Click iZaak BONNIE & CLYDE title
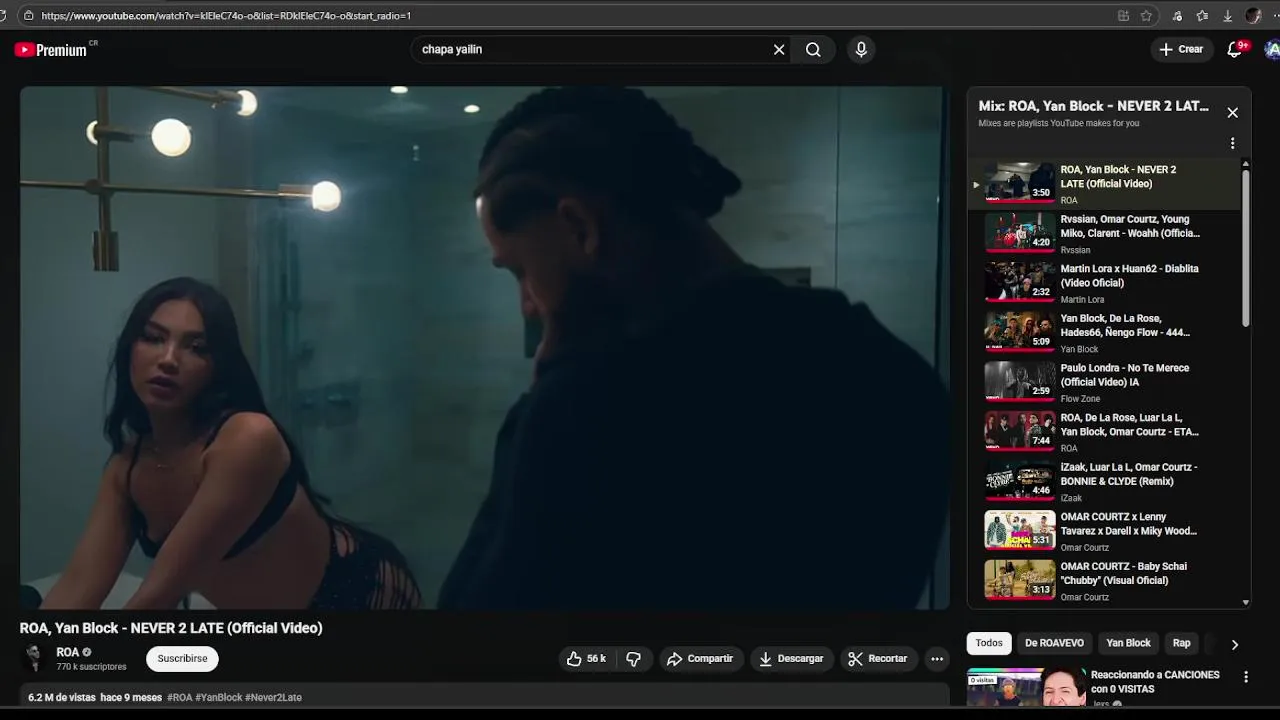Image resolution: width=1280 pixels, height=720 pixels. pyautogui.click(x=1128, y=474)
